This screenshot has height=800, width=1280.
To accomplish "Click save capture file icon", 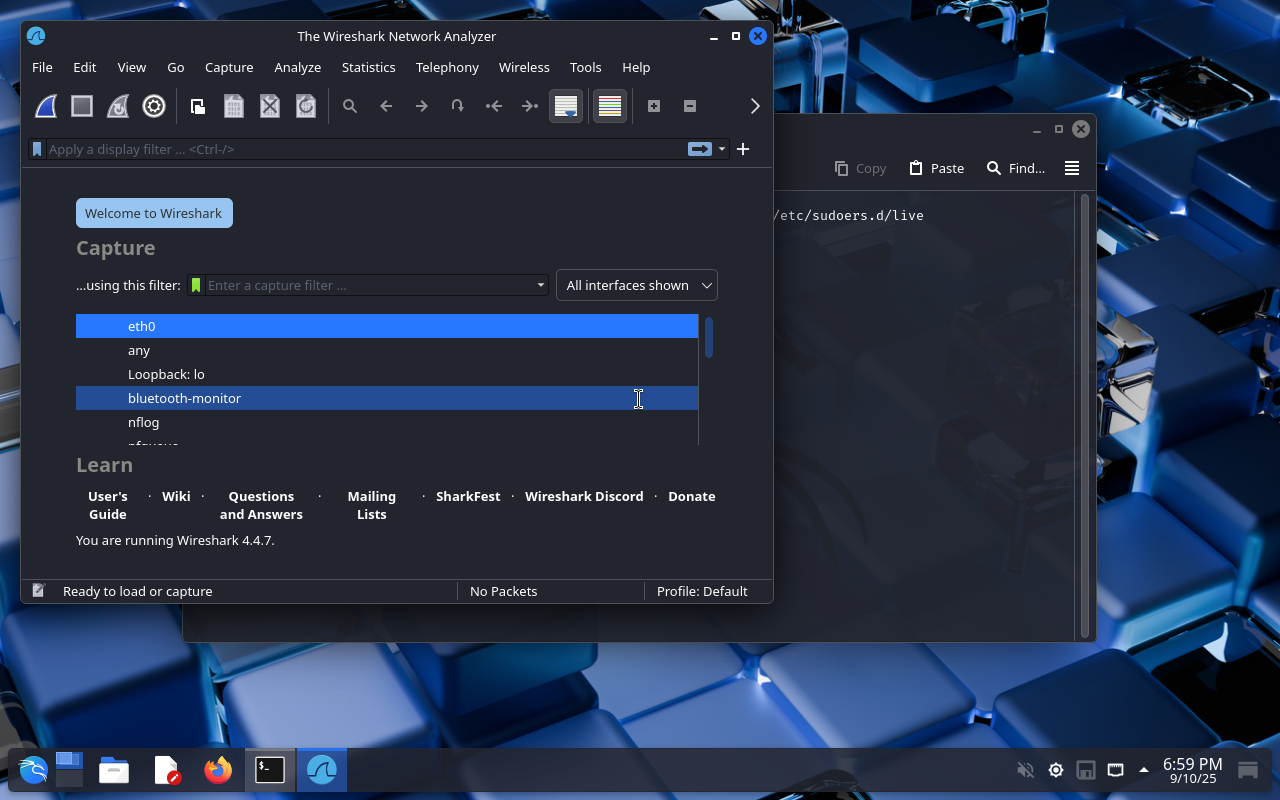I will (x=234, y=106).
